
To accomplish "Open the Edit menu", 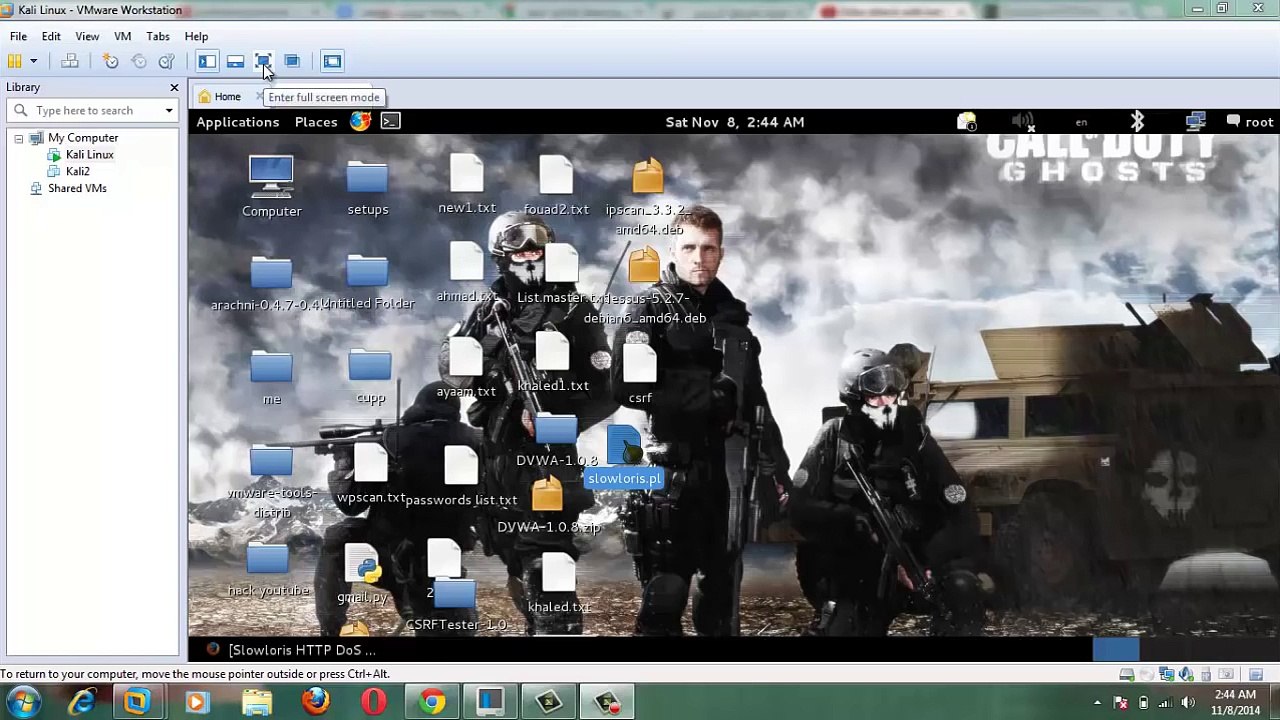I will tap(51, 36).
